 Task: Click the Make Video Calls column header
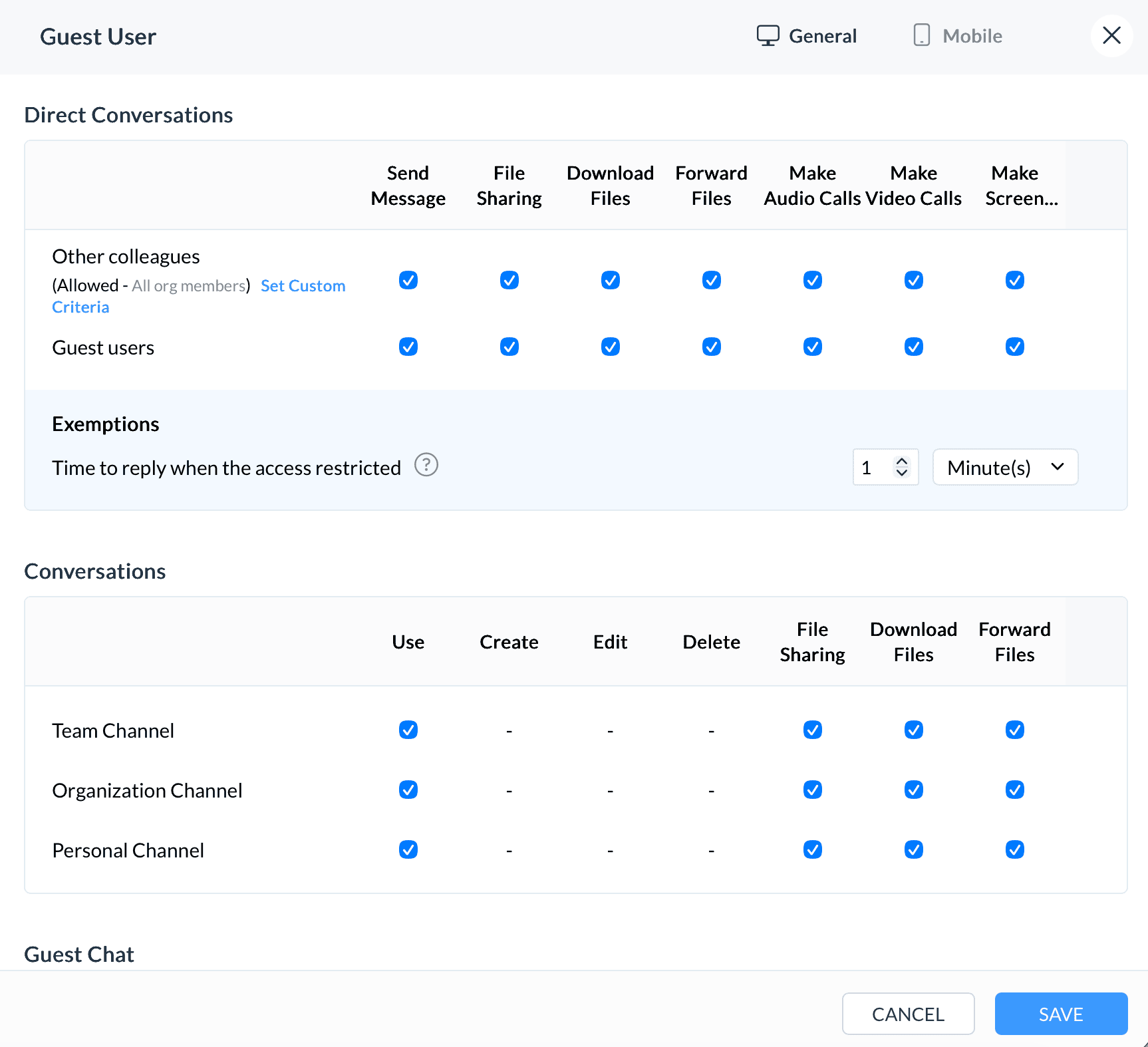tap(914, 186)
